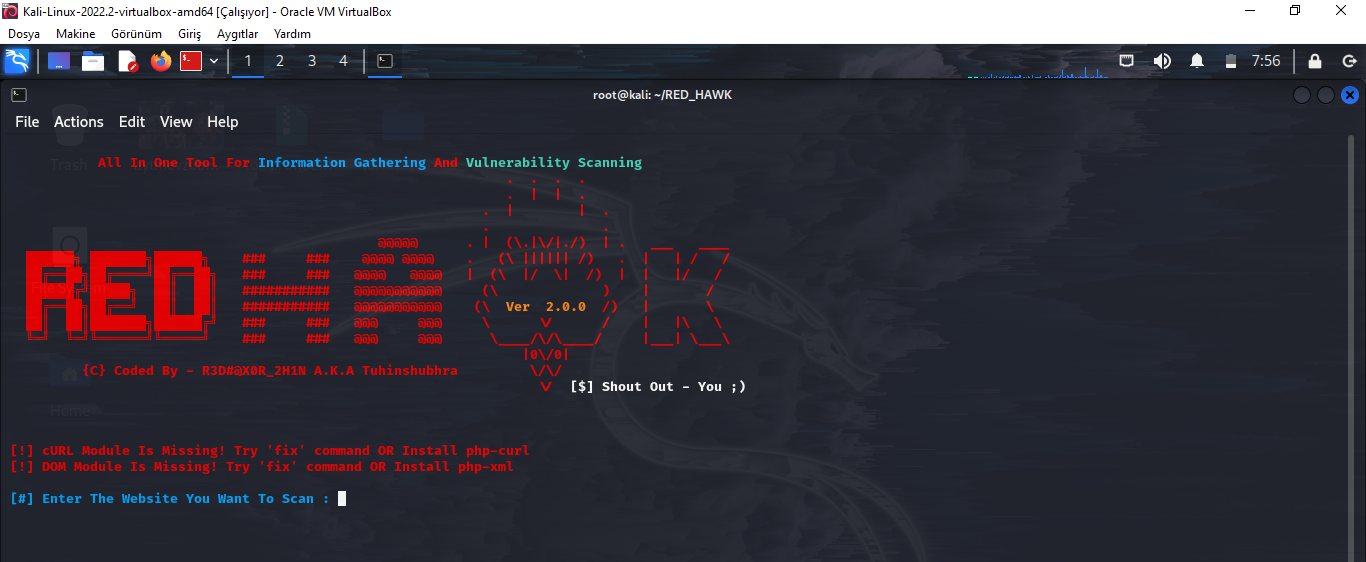
Task: Click the wired network status icon
Action: pyautogui.click(x=1126, y=61)
